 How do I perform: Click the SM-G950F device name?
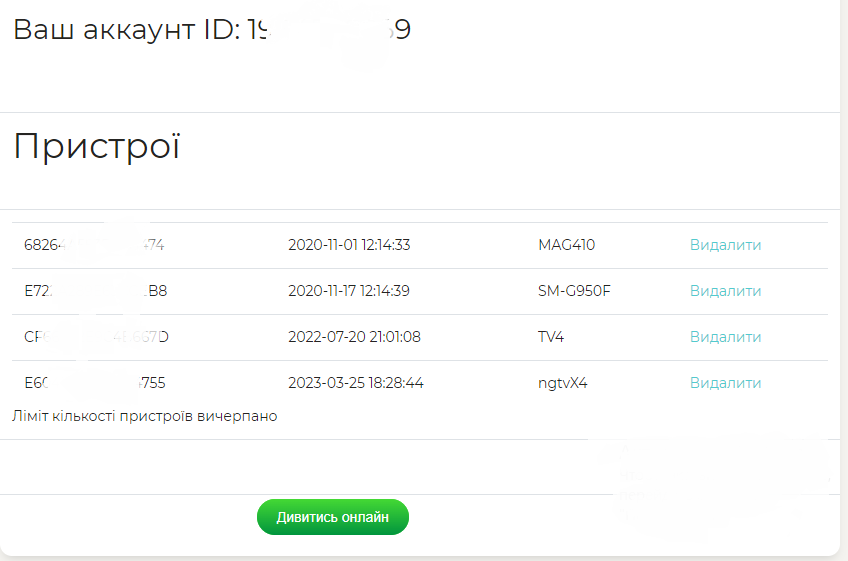click(576, 291)
